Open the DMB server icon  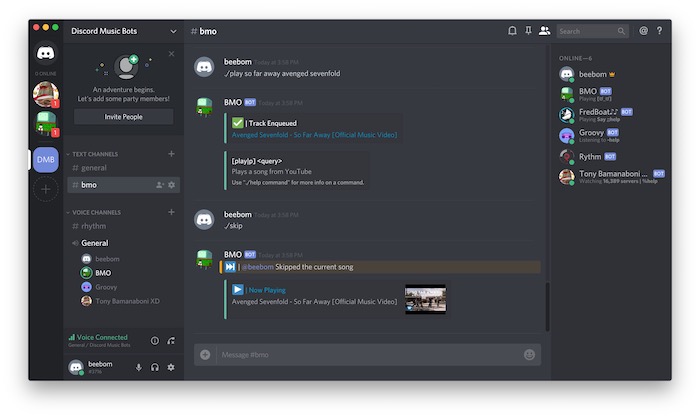(x=46, y=159)
